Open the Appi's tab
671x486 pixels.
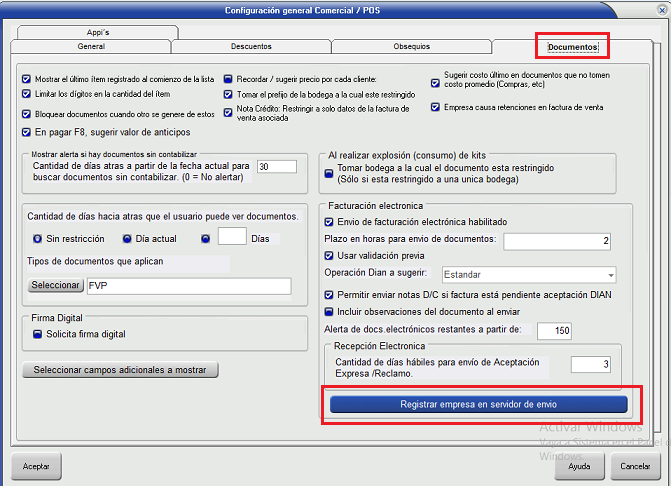click(98, 33)
